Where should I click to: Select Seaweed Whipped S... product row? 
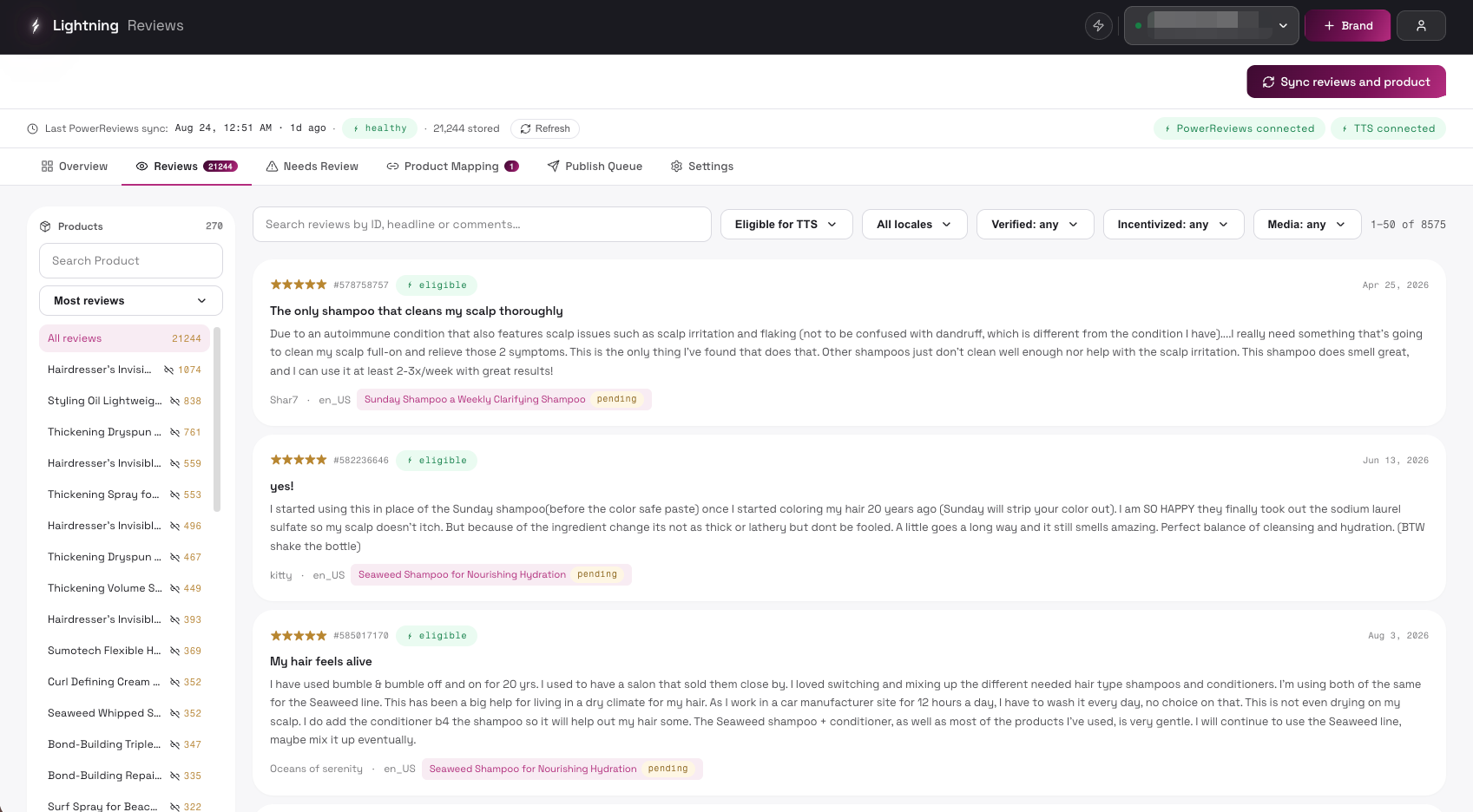click(124, 713)
